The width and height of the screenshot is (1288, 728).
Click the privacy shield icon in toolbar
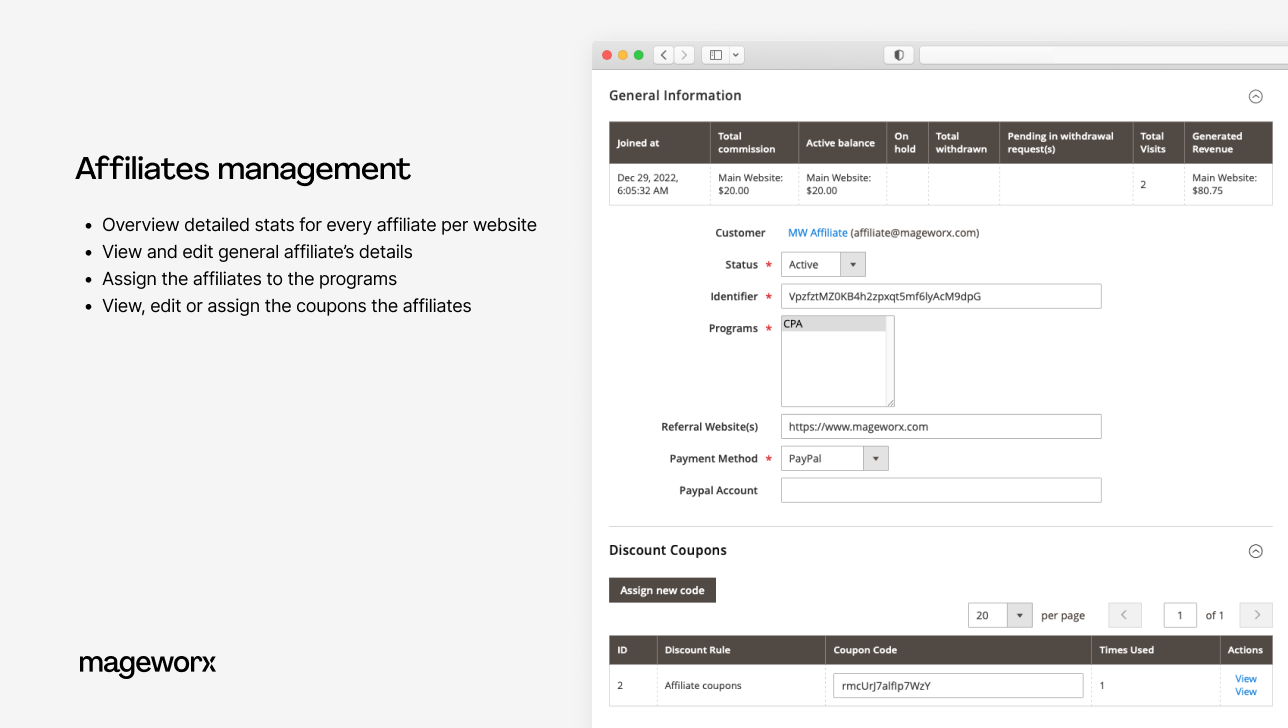898,55
